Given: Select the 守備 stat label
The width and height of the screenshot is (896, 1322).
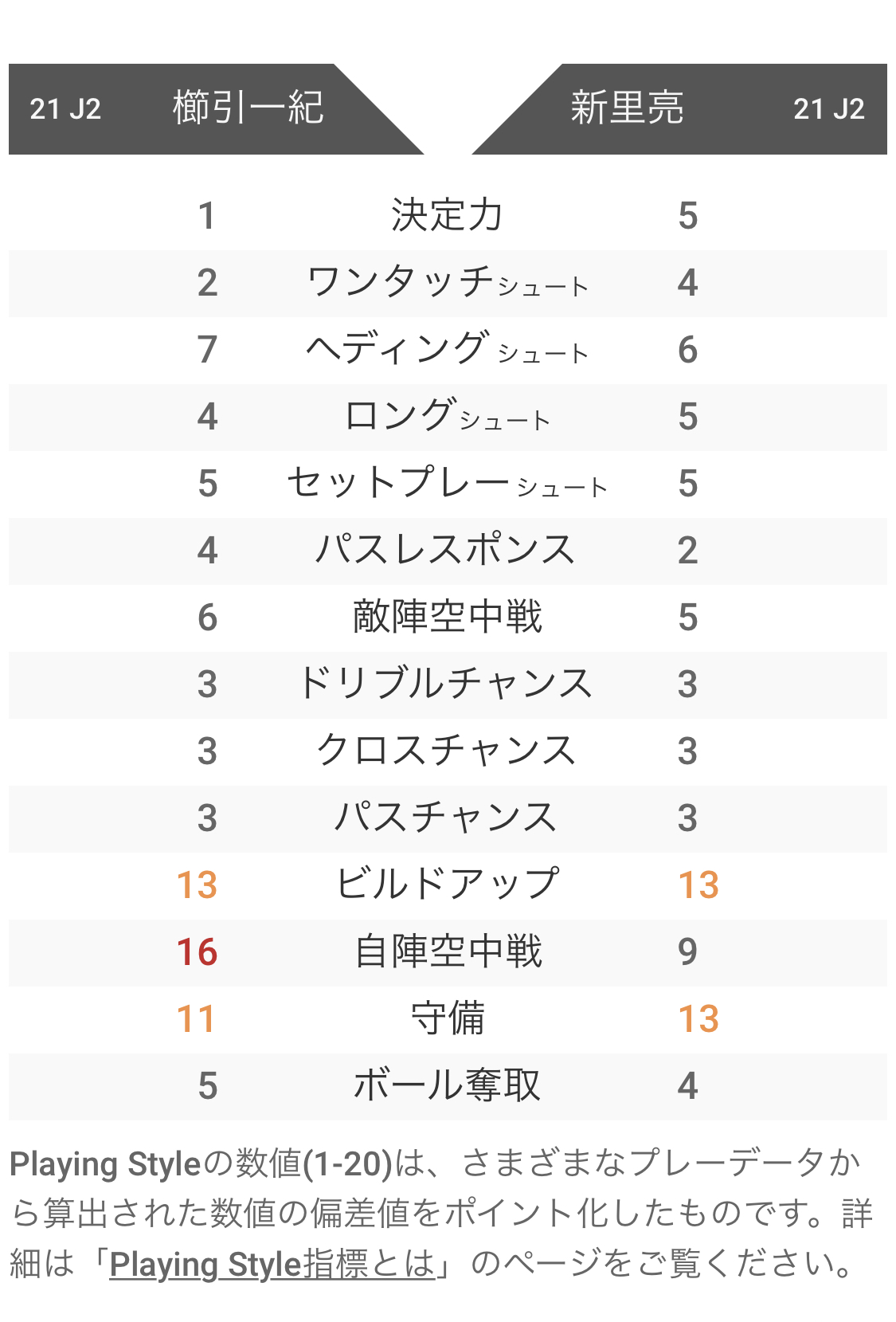Looking at the screenshot, I should click(x=447, y=1019).
